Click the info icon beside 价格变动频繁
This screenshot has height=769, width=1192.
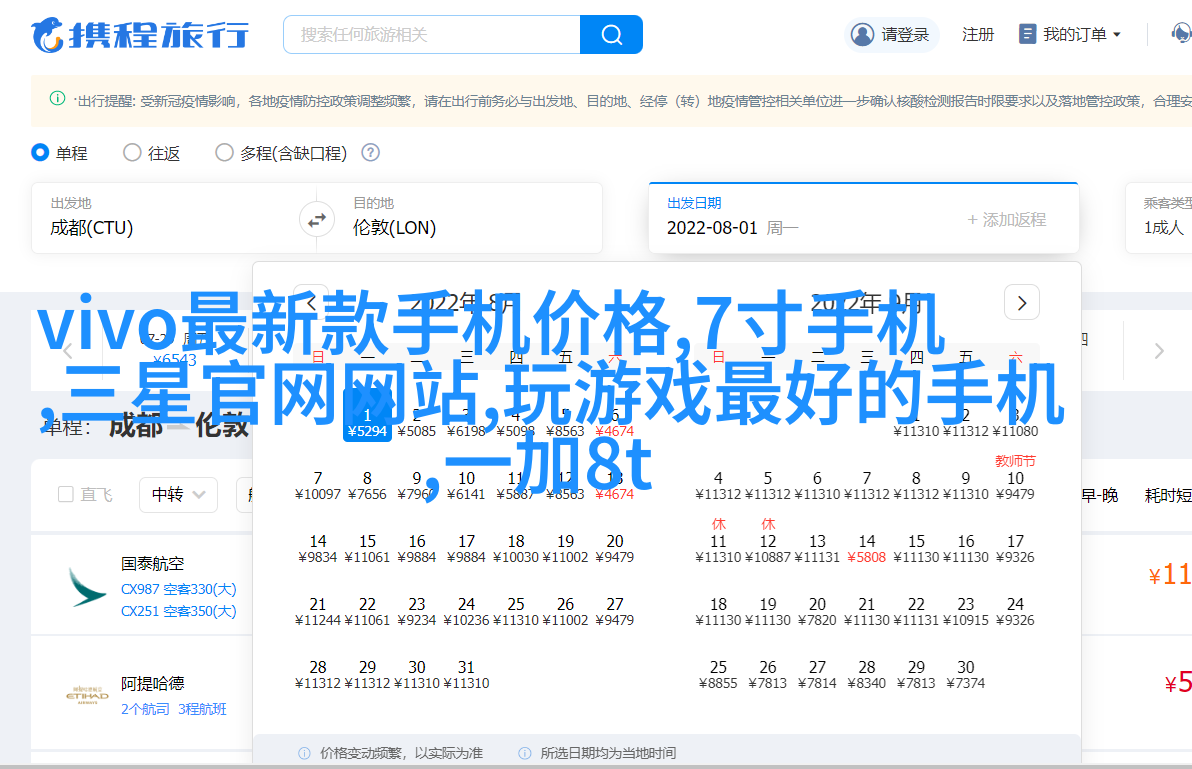(x=304, y=753)
